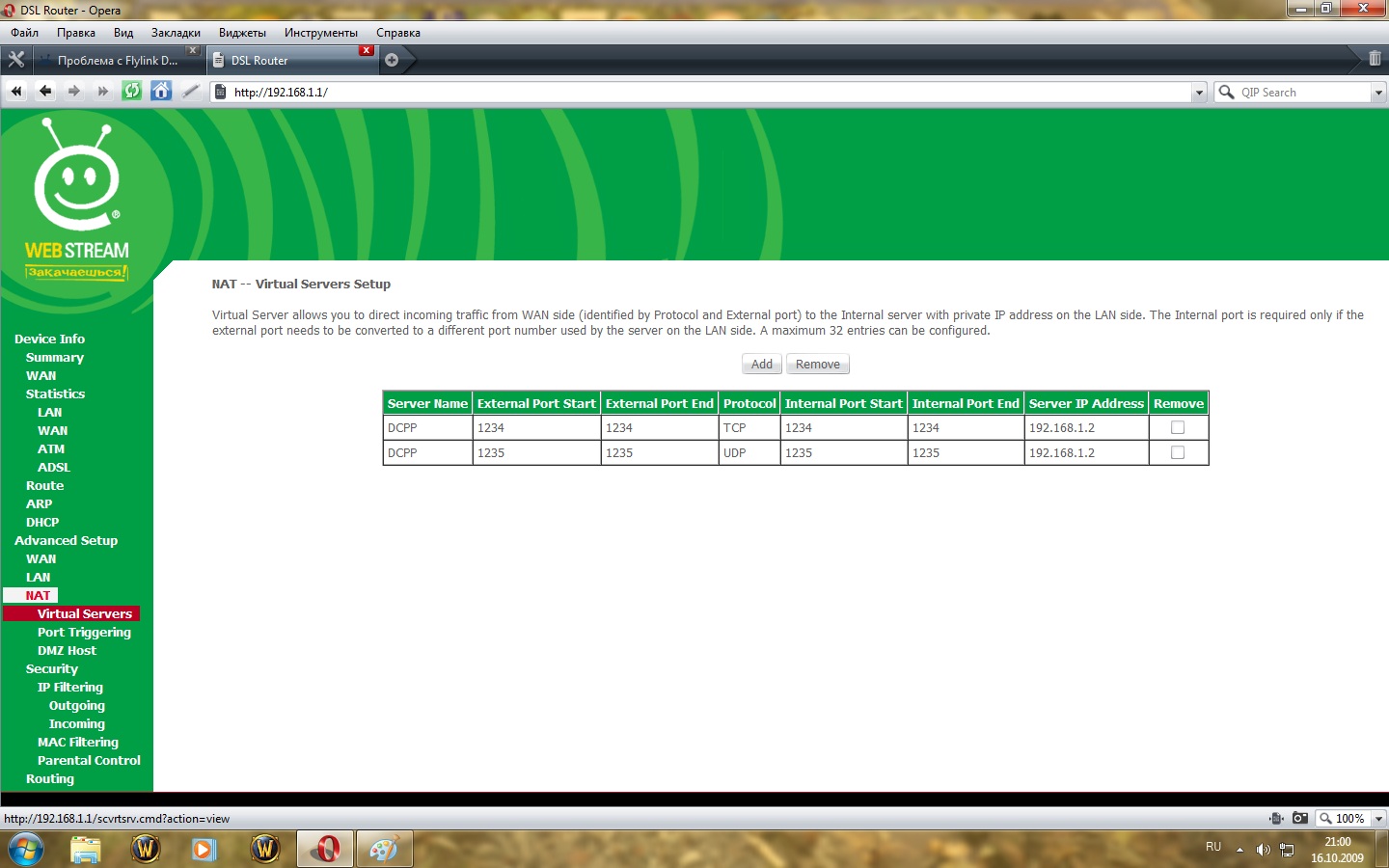Open the Route link

pyautogui.click(x=44, y=486)
